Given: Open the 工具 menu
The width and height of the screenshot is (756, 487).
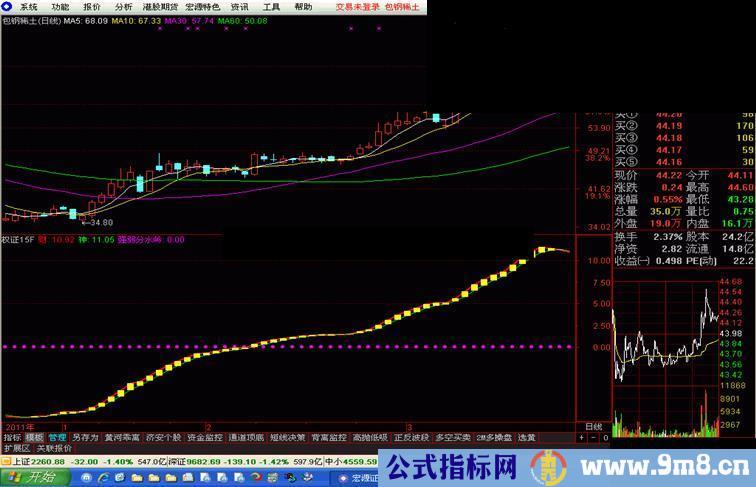Looking at the screenshot, I should pos(271,6).
